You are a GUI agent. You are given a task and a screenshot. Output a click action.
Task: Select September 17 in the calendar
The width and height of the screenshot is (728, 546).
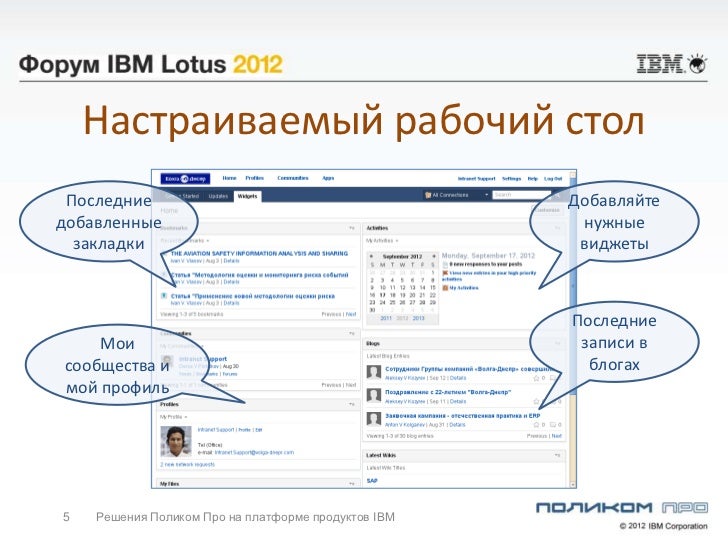383,295
